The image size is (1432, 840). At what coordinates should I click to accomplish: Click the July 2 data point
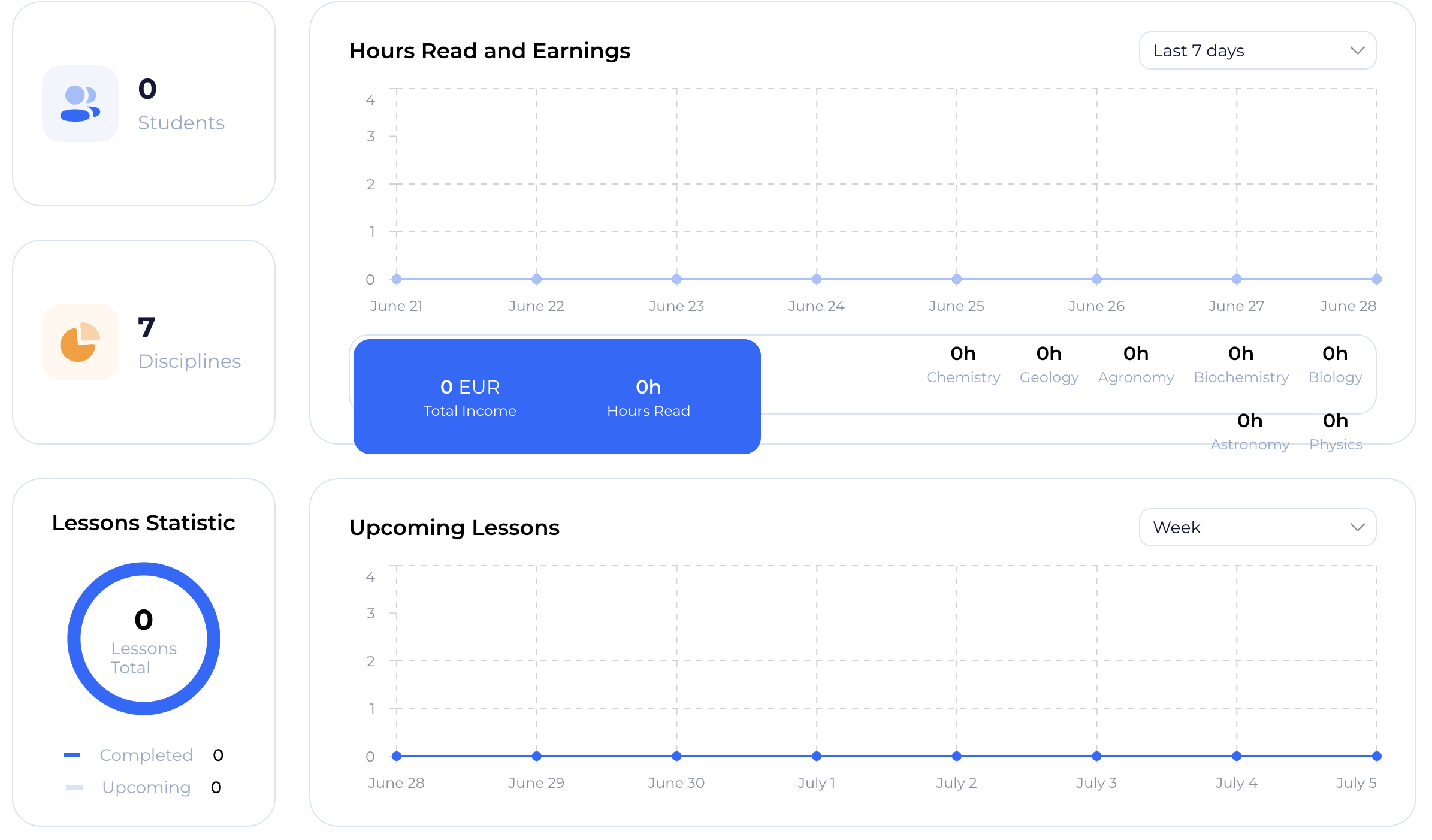click(957, 756)
